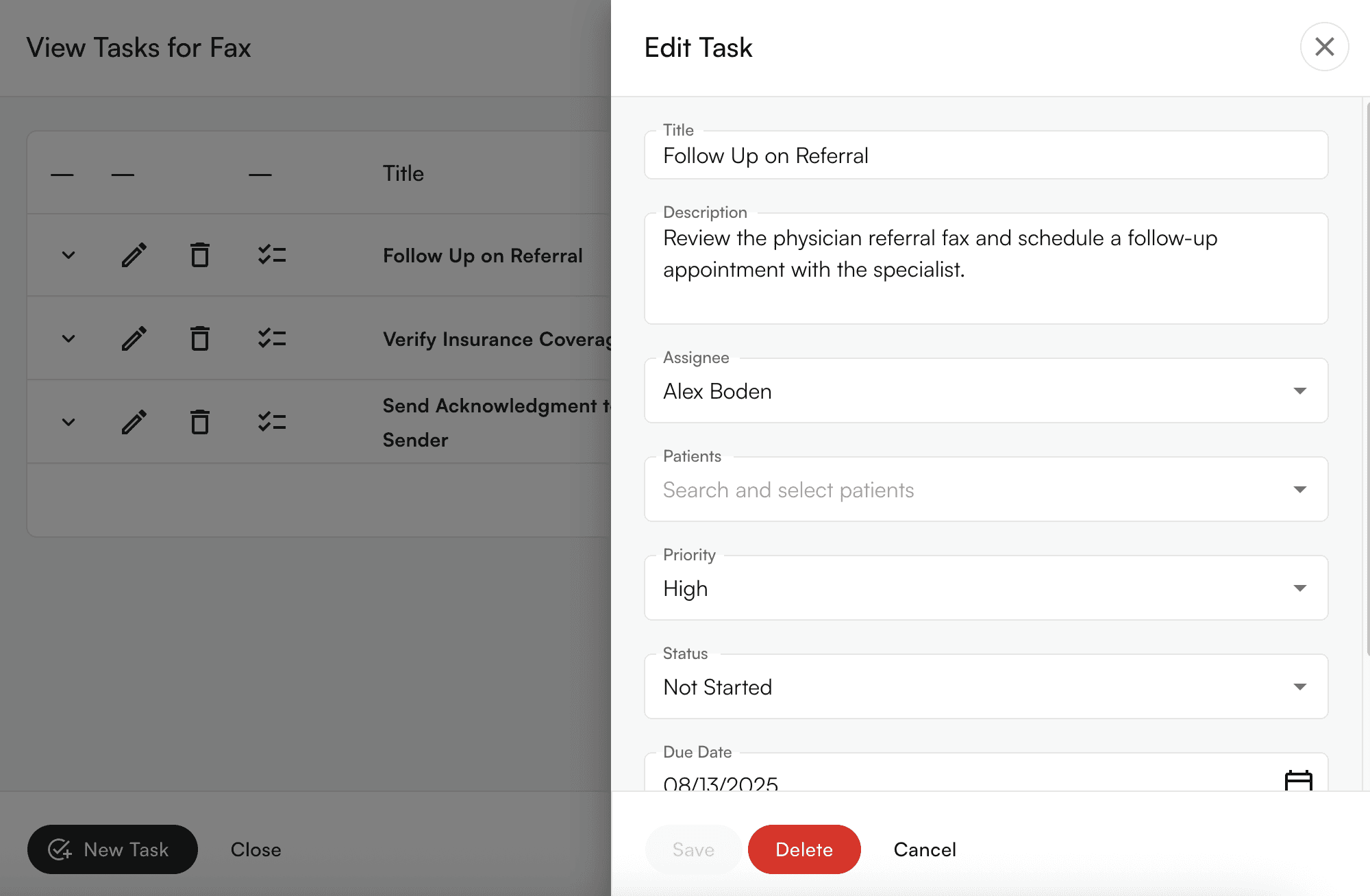Expand the Follow Up on Referral row
Screen dimensions: 1370x896
(68, 255)
